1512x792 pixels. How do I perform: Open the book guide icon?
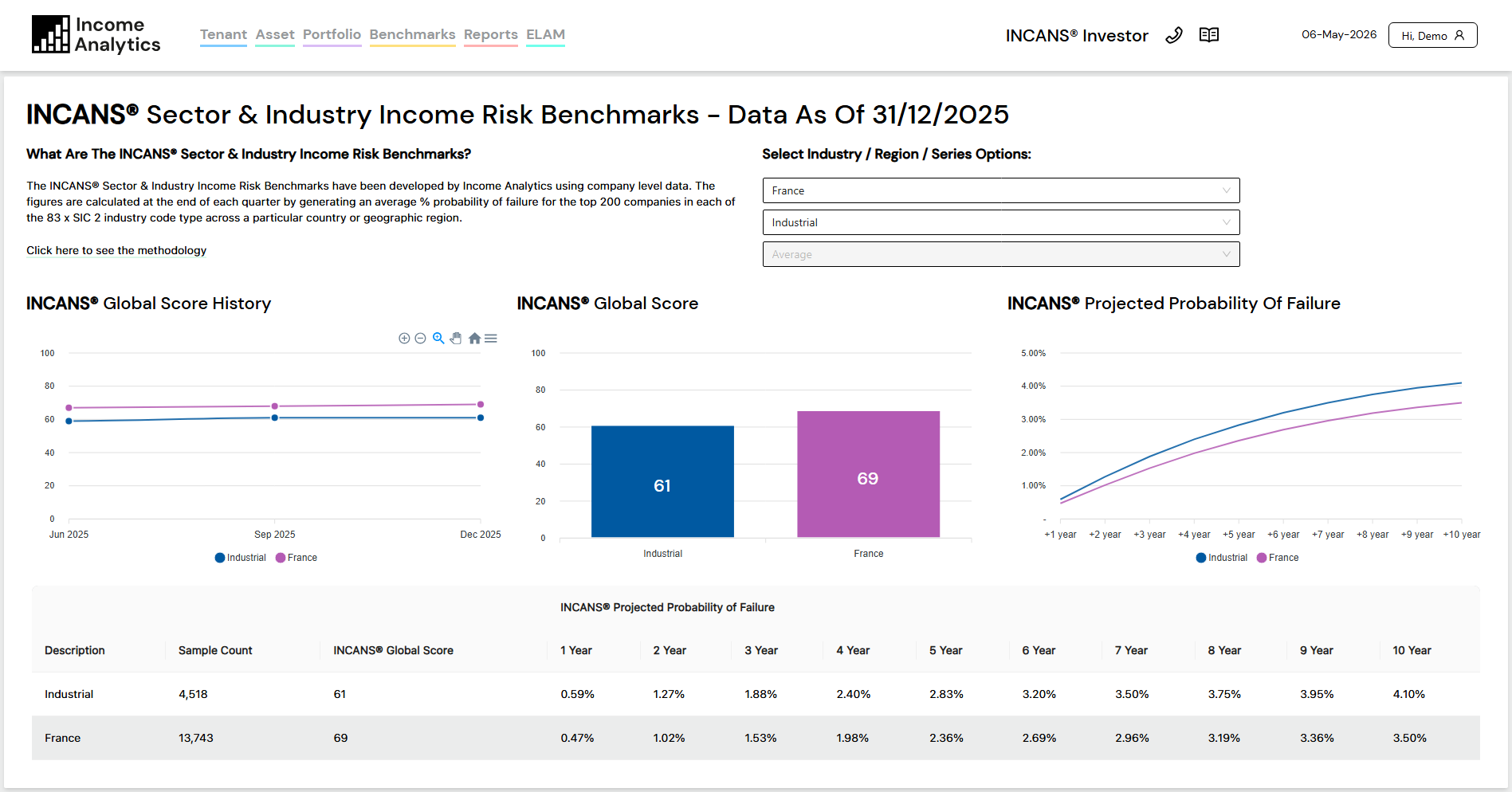[x=1209, y=35]
